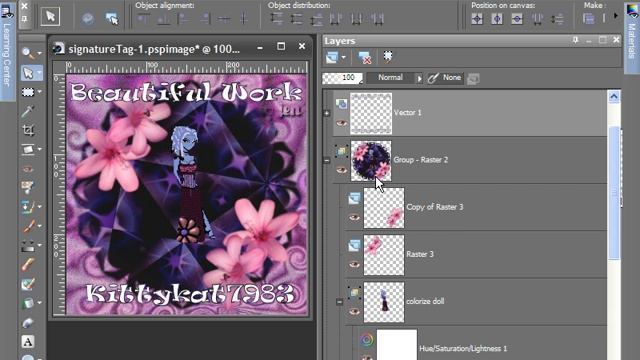Click the Center in canvas position icon
The height and width of the screenshot is (360, 640).
pyautogui.click(x=477, y=19)
